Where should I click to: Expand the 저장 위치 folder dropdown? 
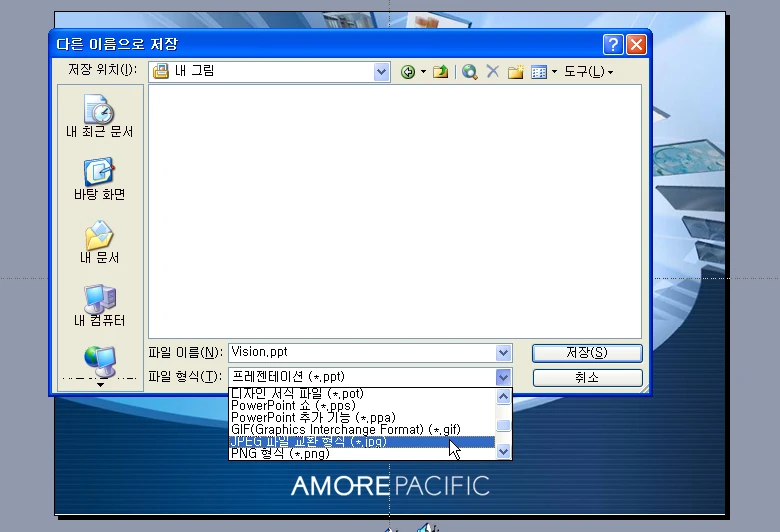pos(381,72)
